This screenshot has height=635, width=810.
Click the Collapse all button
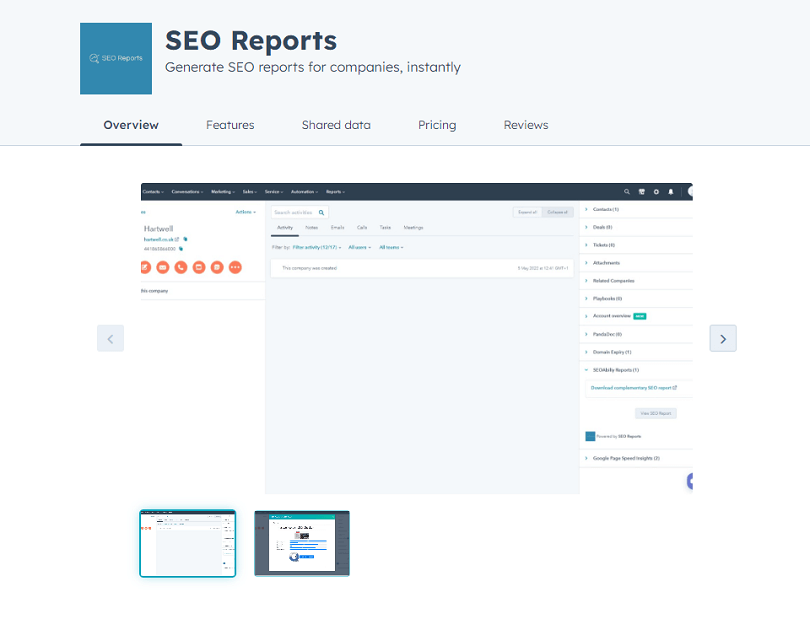pyautogui.click(x=557, y=212)
